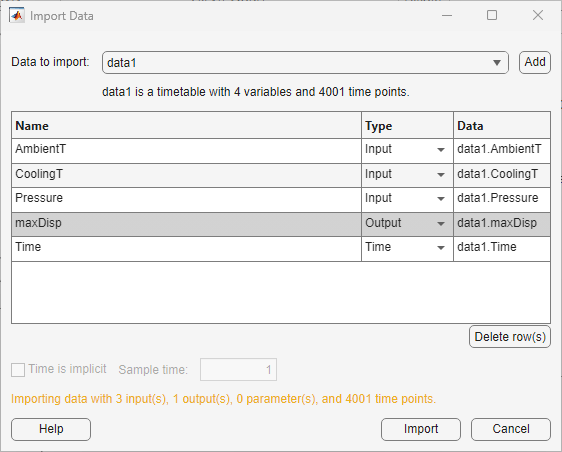Click the Import button
This screenshot has width=562, height=452.
[421, 429]
